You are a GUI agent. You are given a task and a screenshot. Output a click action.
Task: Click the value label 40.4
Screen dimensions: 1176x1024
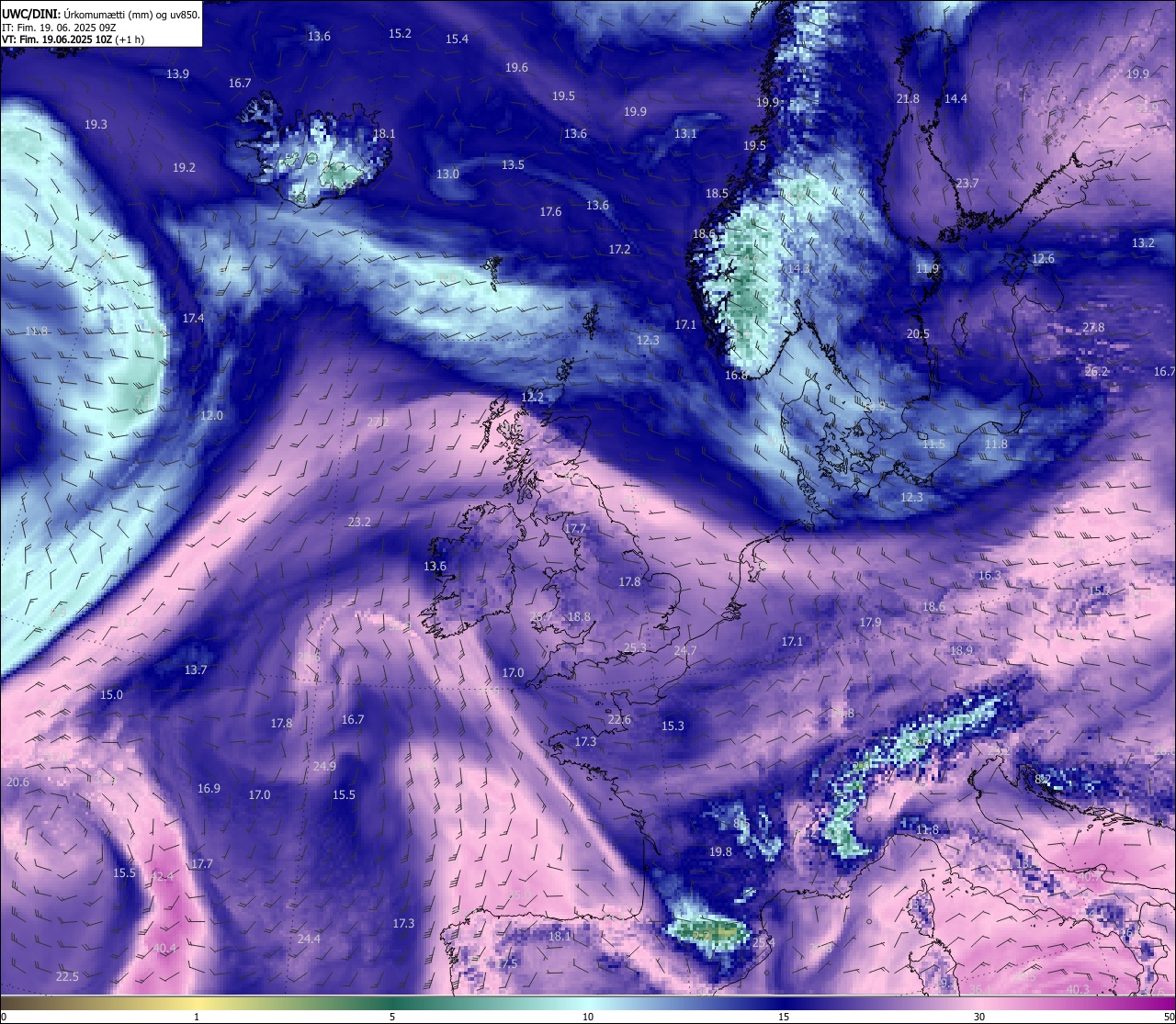tap(164, 948)
